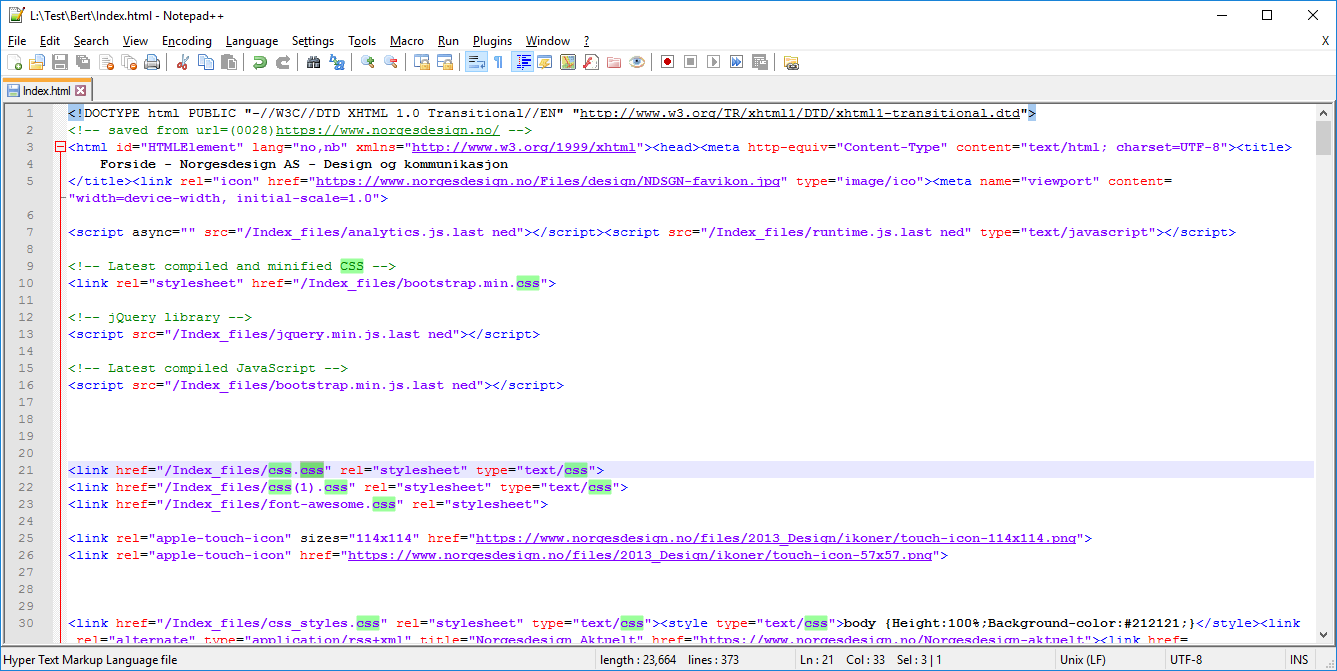Toggle Word wrap toolbar button

click(476, 62)
